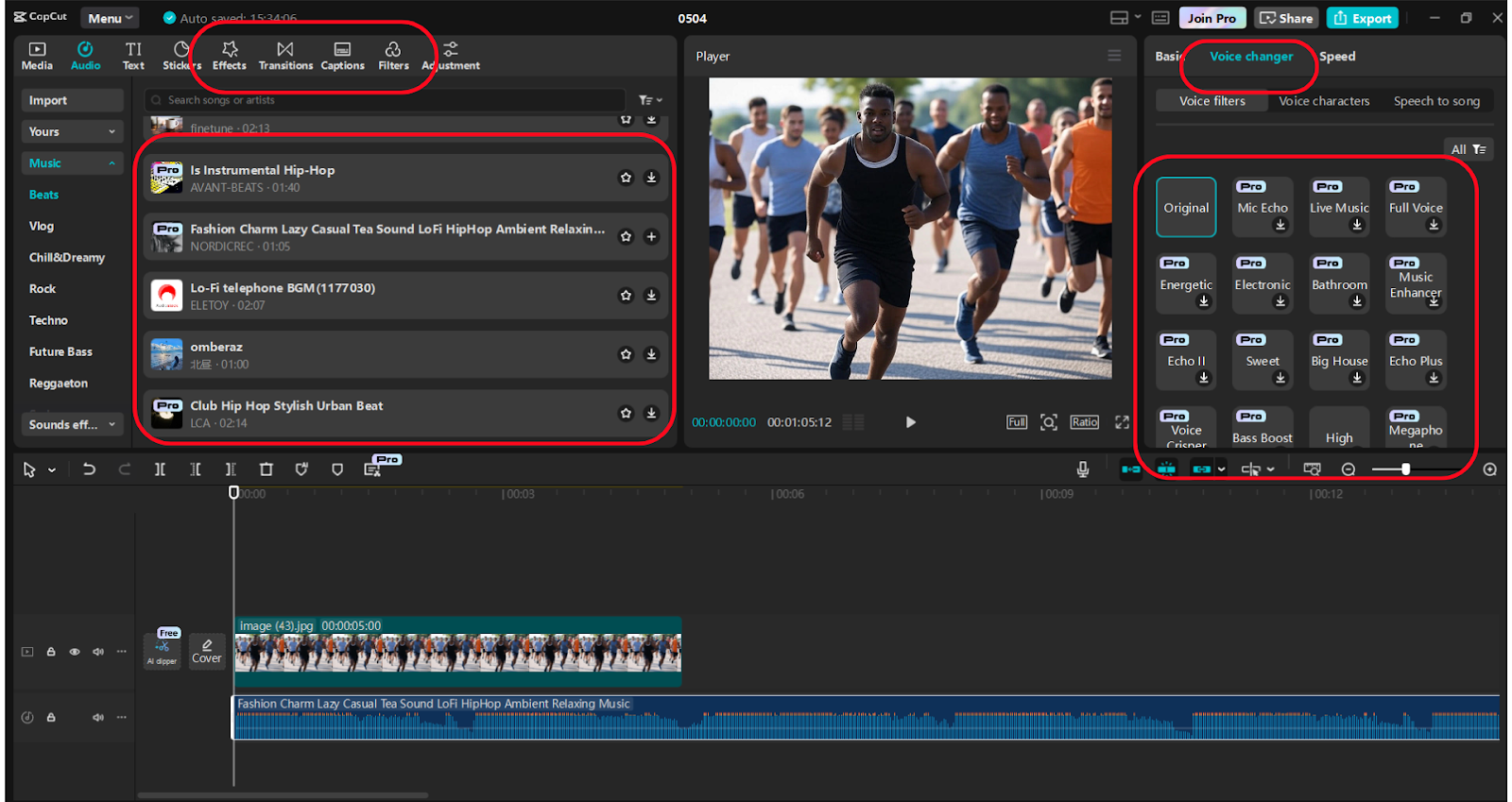Screen dimensions: 1512x802
Task: Start voiceover recording with microphone icon
Action: click(x=1083, y=469)
